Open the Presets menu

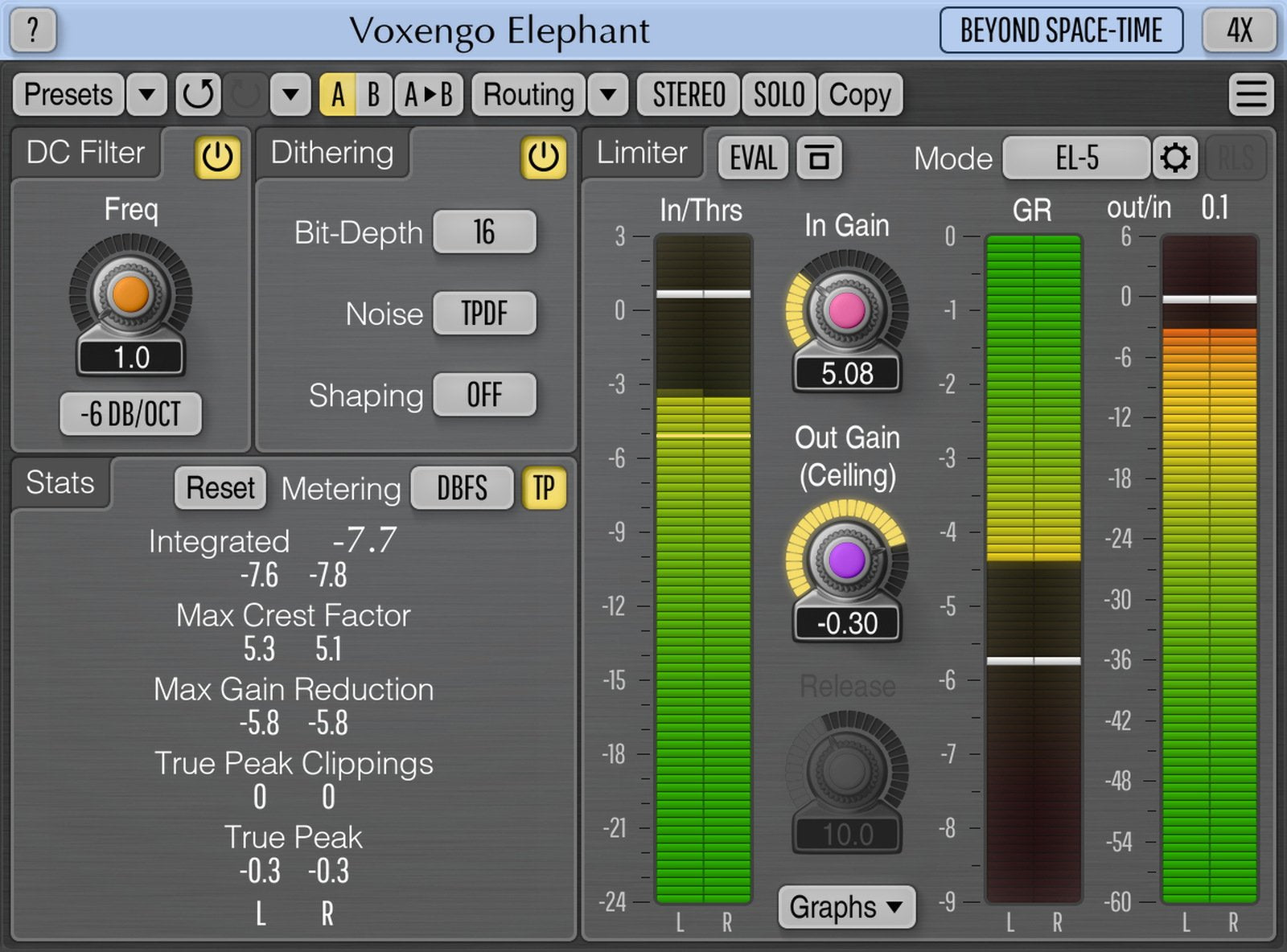click(68, 94)
